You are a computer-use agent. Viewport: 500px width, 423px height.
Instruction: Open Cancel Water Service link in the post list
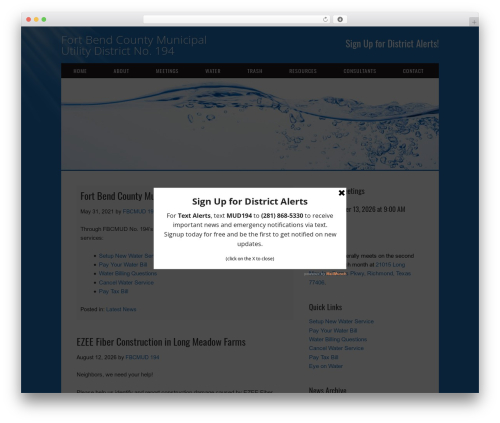(x=126, y=282)
